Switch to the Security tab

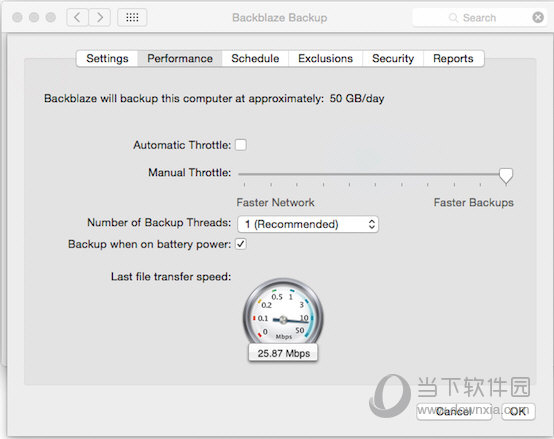pyautogui.click(x=393, y=58)
